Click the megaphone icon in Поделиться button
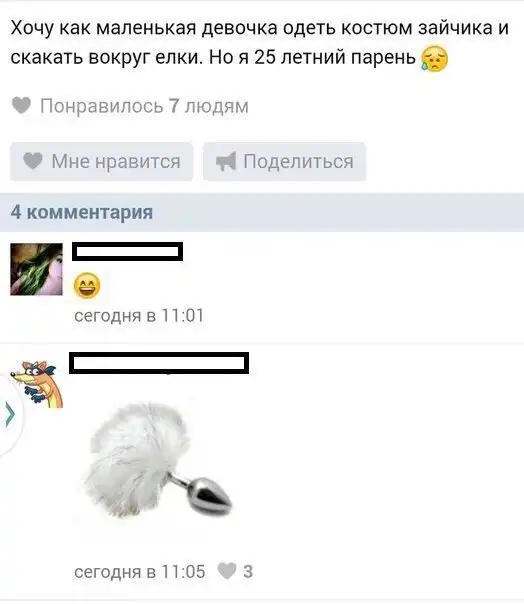Image resolution: width=524 pixels, height=604 pixels. 226,161
